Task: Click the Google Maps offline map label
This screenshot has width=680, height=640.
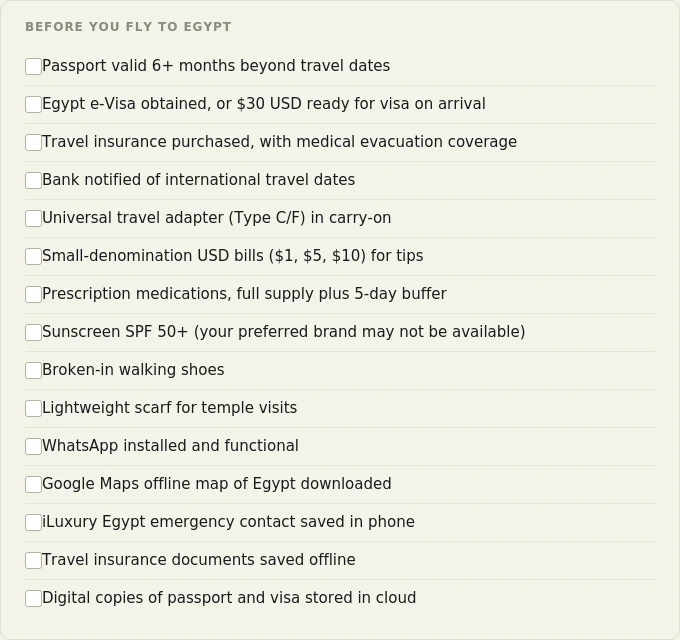Action: pos(217,484)
